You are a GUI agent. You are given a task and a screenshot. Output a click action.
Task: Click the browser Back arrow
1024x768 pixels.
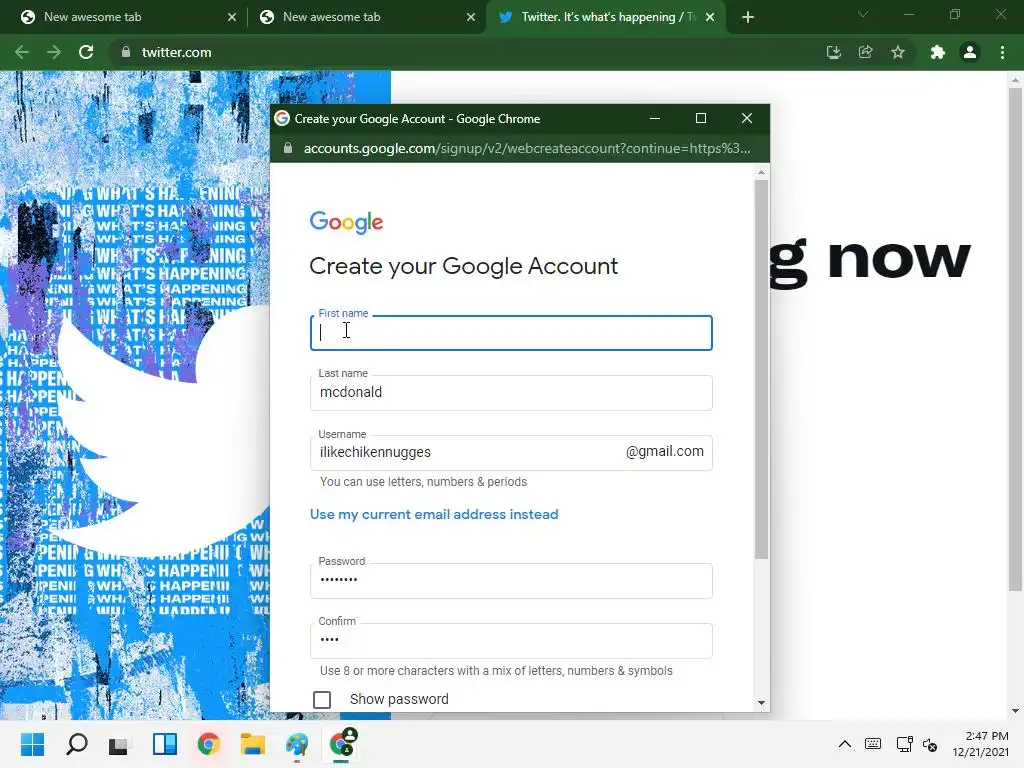point(22,52)
